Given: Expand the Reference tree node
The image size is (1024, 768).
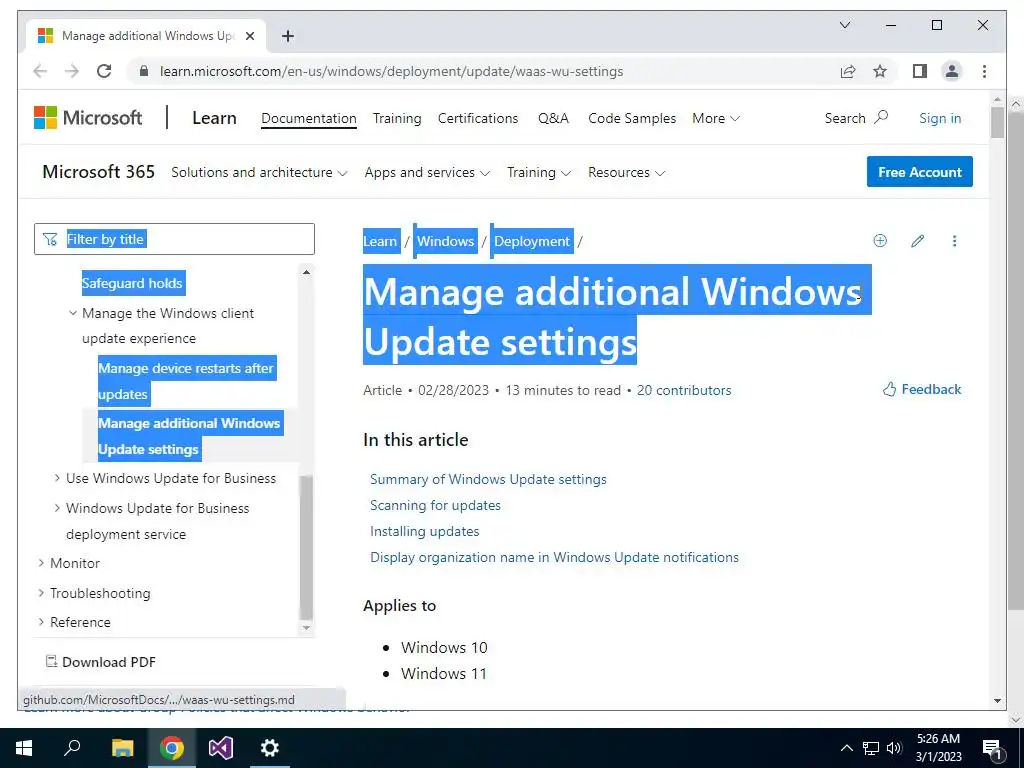Looking at the screenshot, I should (x=41, y=622).
